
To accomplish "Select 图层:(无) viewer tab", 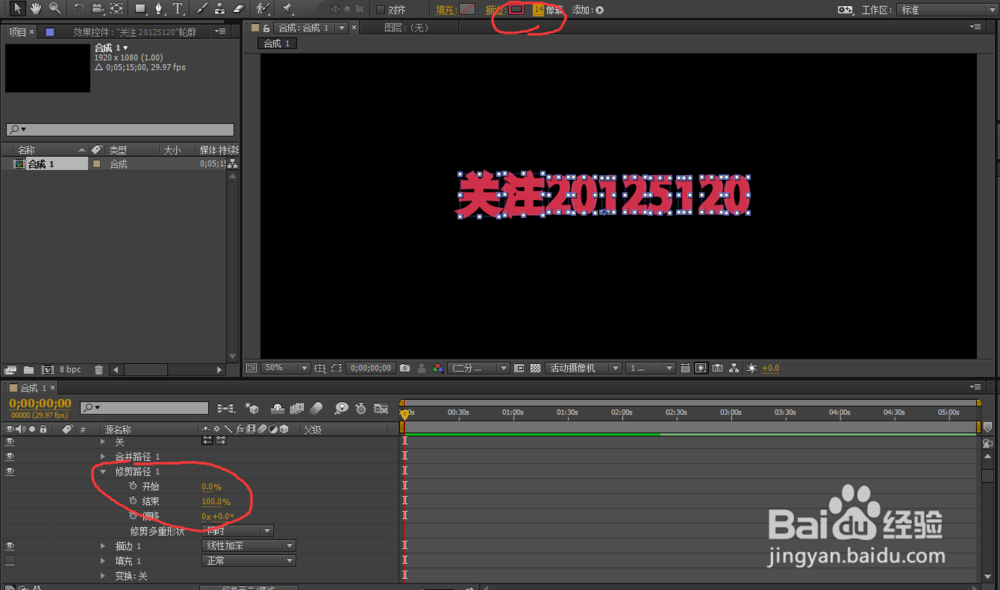I will 406,27.
